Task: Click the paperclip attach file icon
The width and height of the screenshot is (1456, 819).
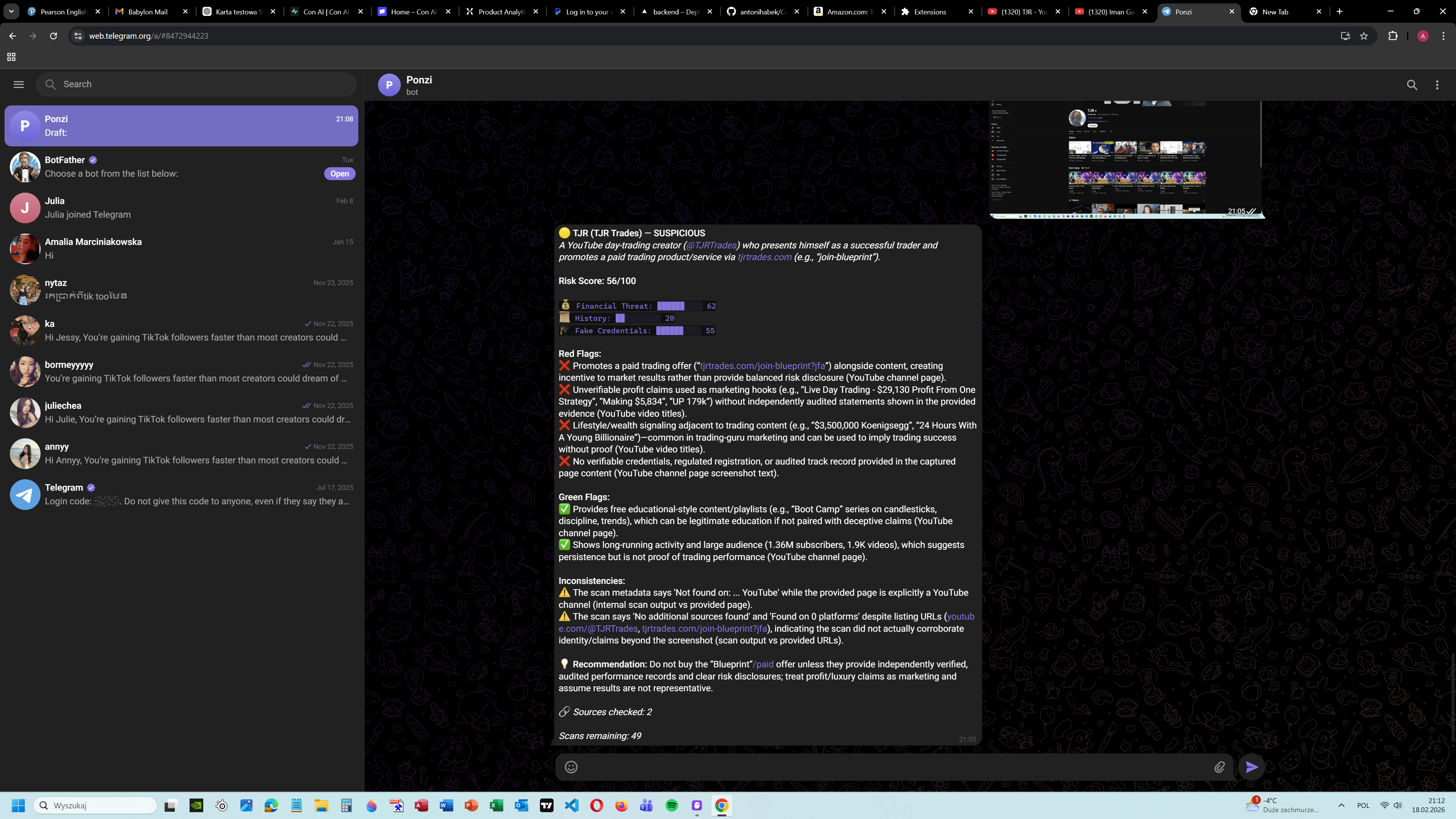Action: click(x=1219, y=767)
